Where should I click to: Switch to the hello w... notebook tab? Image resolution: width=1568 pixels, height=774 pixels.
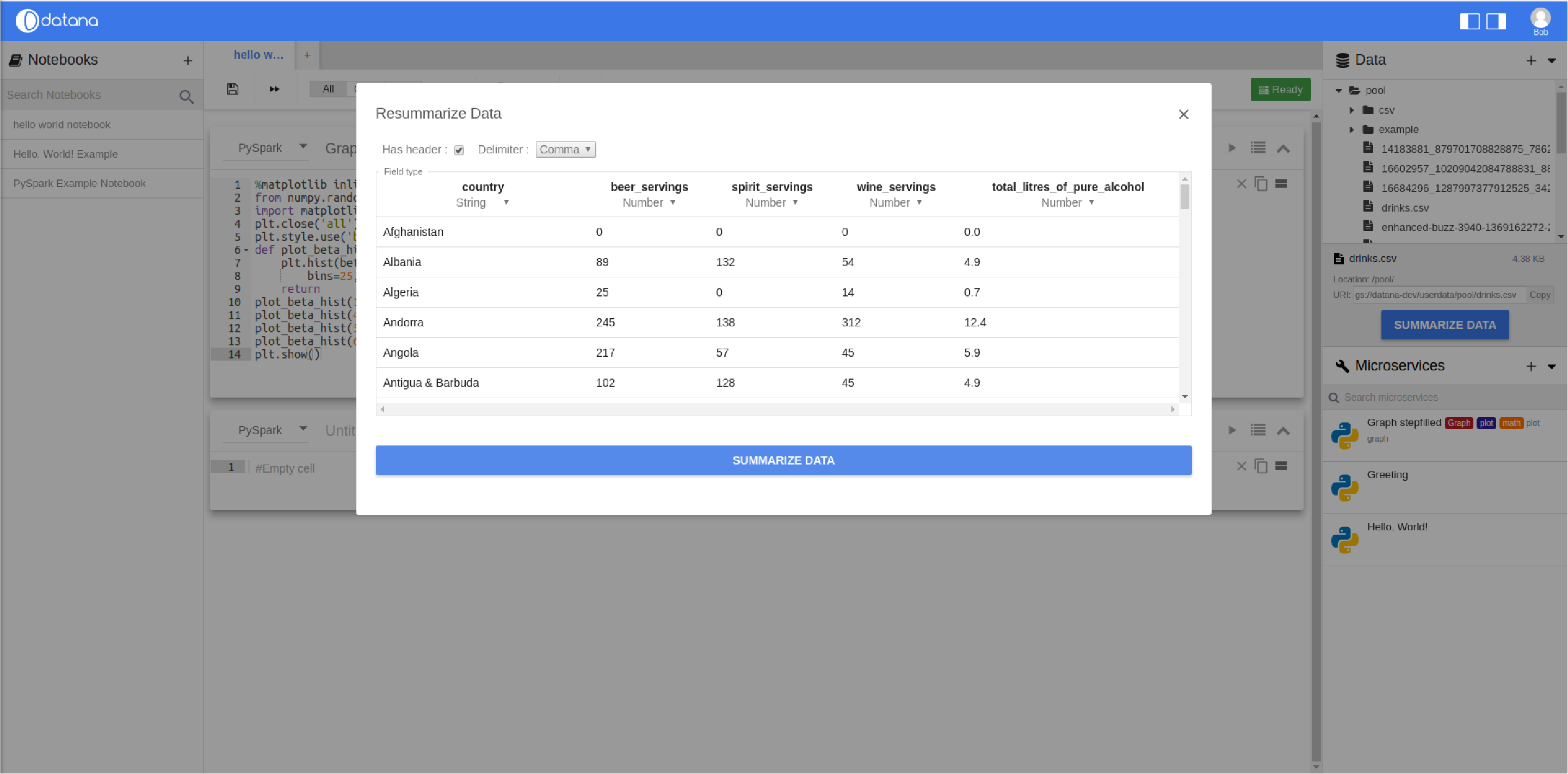click(x=258, y=55)
